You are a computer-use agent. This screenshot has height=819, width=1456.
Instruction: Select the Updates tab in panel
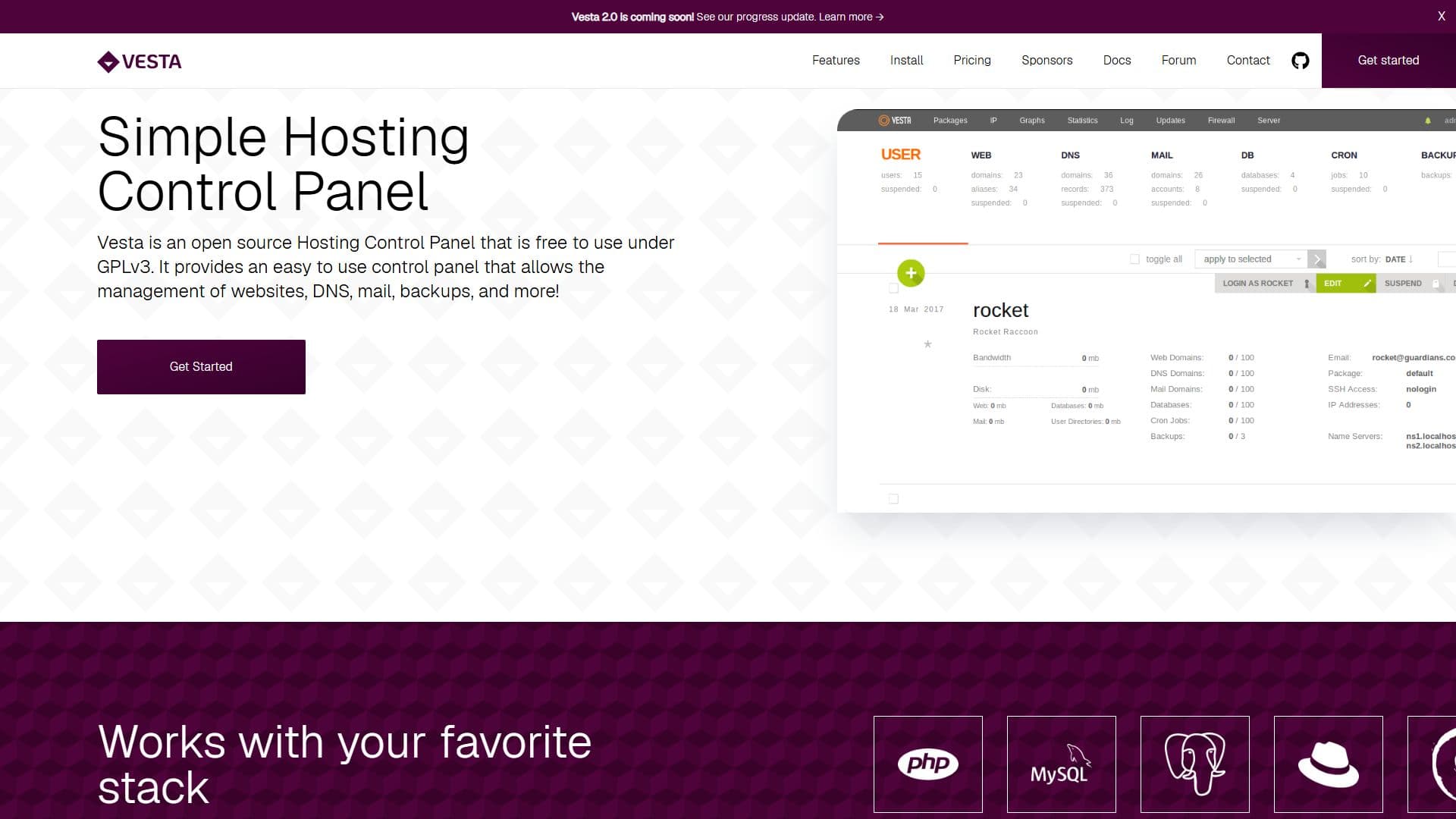coord(1170,121)
